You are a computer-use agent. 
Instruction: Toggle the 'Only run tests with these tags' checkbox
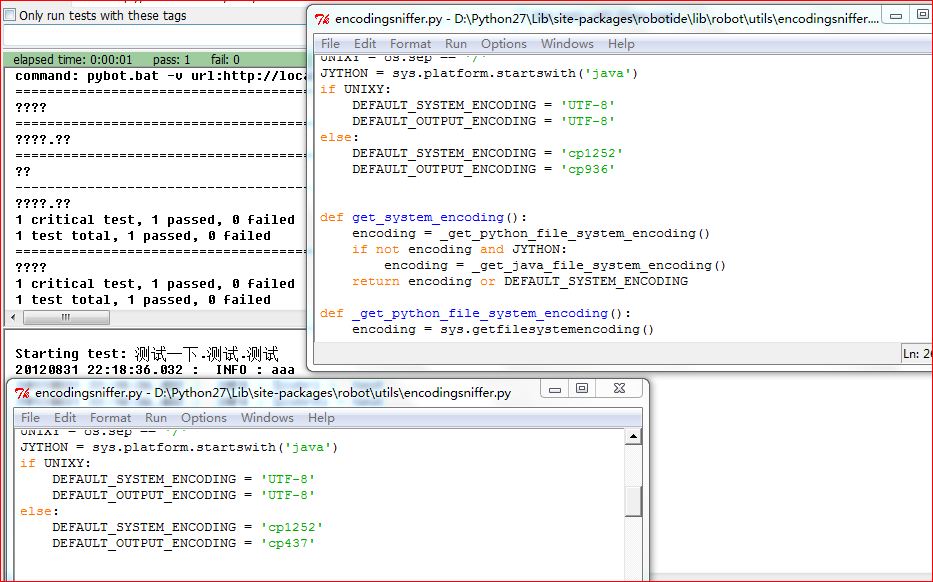pos(10,16)
